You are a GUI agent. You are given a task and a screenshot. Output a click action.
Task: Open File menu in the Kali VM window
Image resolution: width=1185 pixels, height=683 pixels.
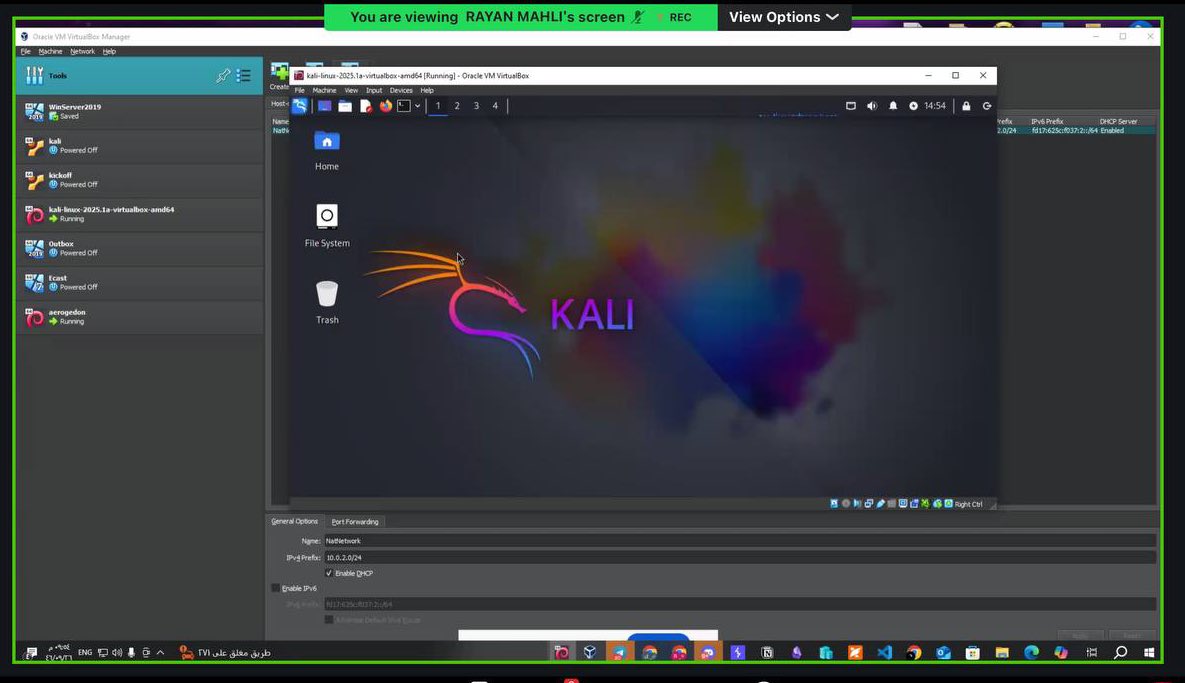point(299,90)
